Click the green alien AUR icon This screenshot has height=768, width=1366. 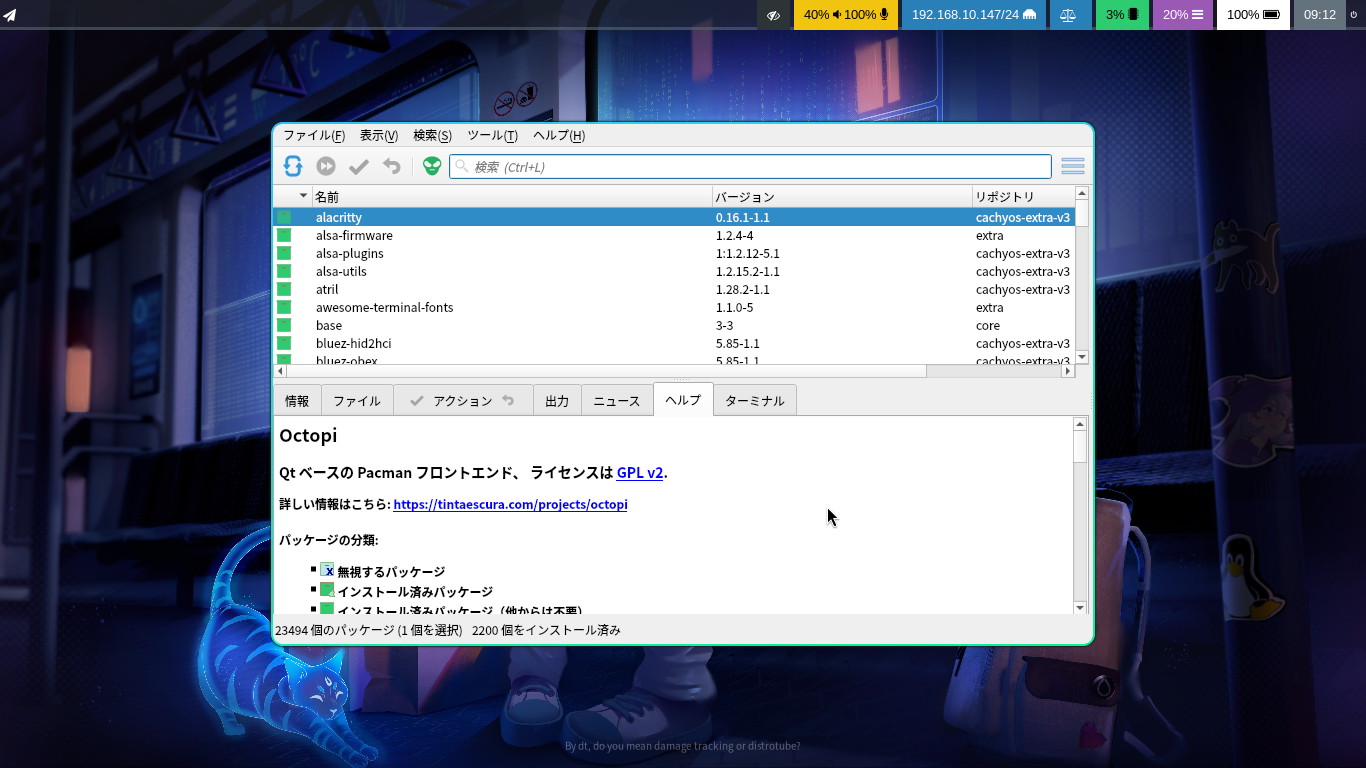[432, 166]
